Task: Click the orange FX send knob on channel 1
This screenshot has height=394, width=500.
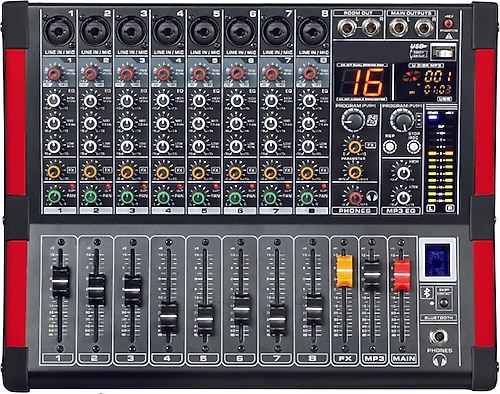Action: coord(54,172)
